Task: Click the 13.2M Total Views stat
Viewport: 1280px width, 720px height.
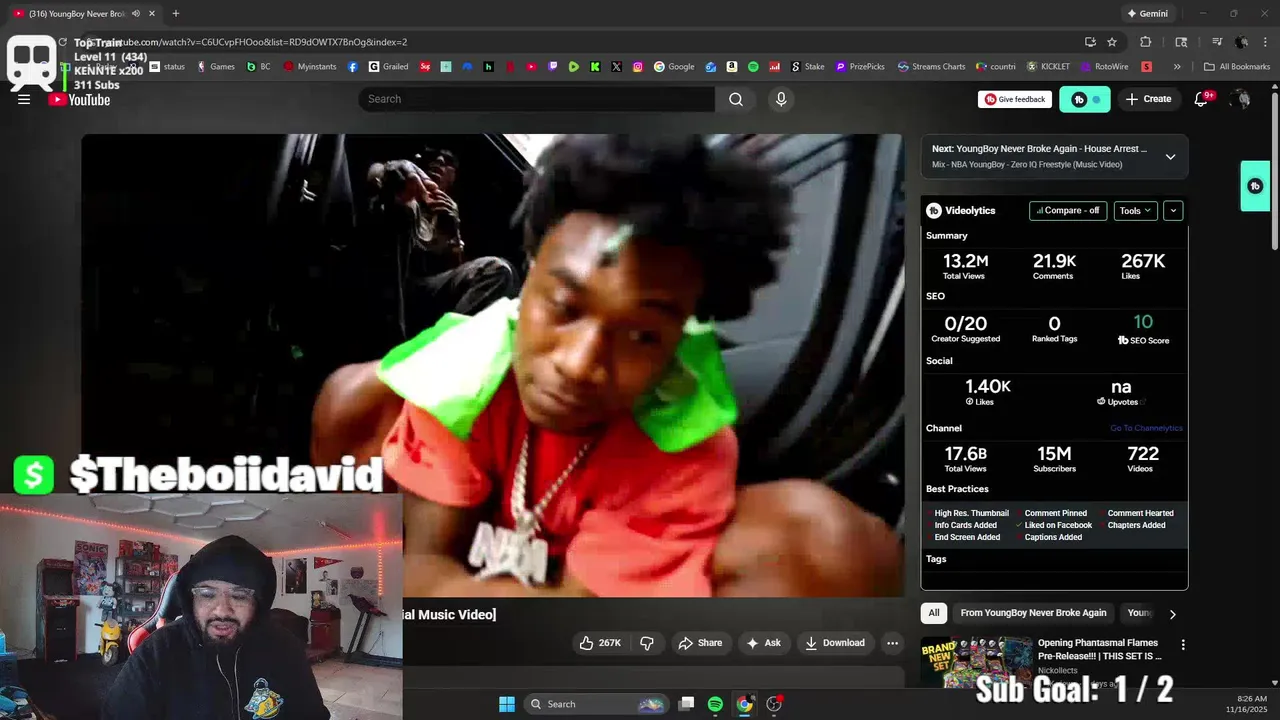Action: 965,266
